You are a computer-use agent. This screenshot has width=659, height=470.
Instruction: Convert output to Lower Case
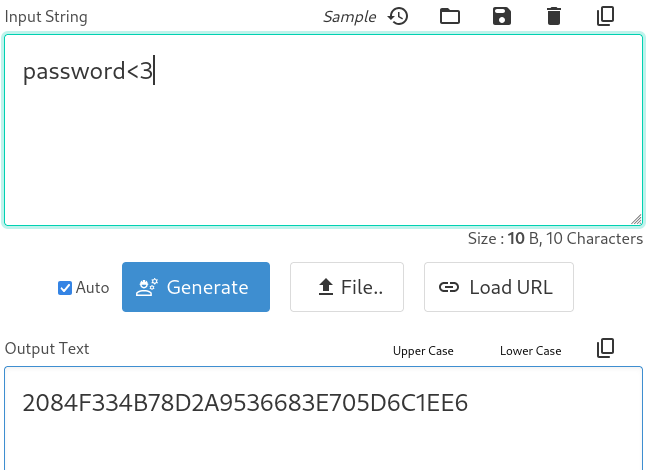point(530,351)
